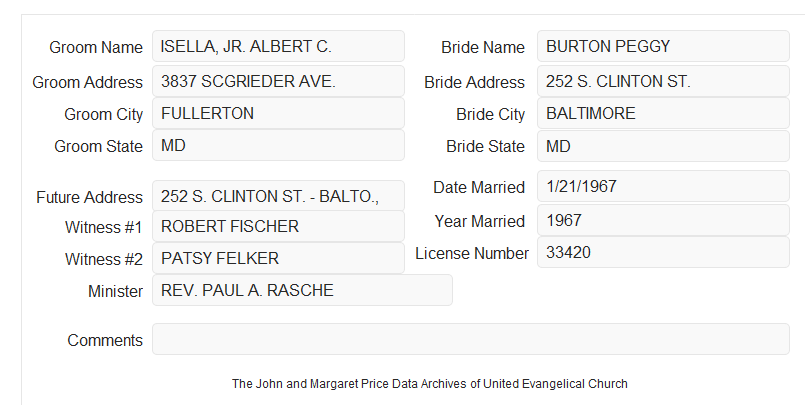This screenshot has height=405, width=805.
Task: Click the Bride Name label
Action: click(x=483, y=47)
